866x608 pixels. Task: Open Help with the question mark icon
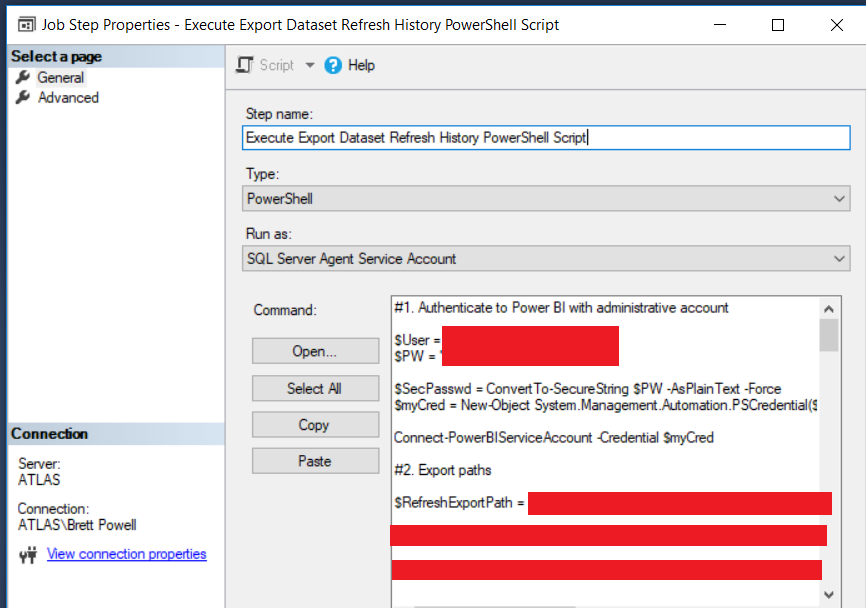click(x=333, y=65)
